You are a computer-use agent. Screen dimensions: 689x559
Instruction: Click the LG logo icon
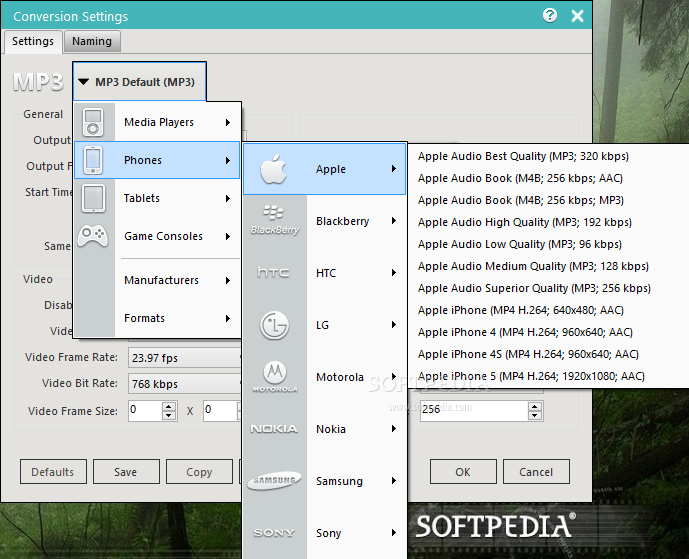(x=274, y=325)
